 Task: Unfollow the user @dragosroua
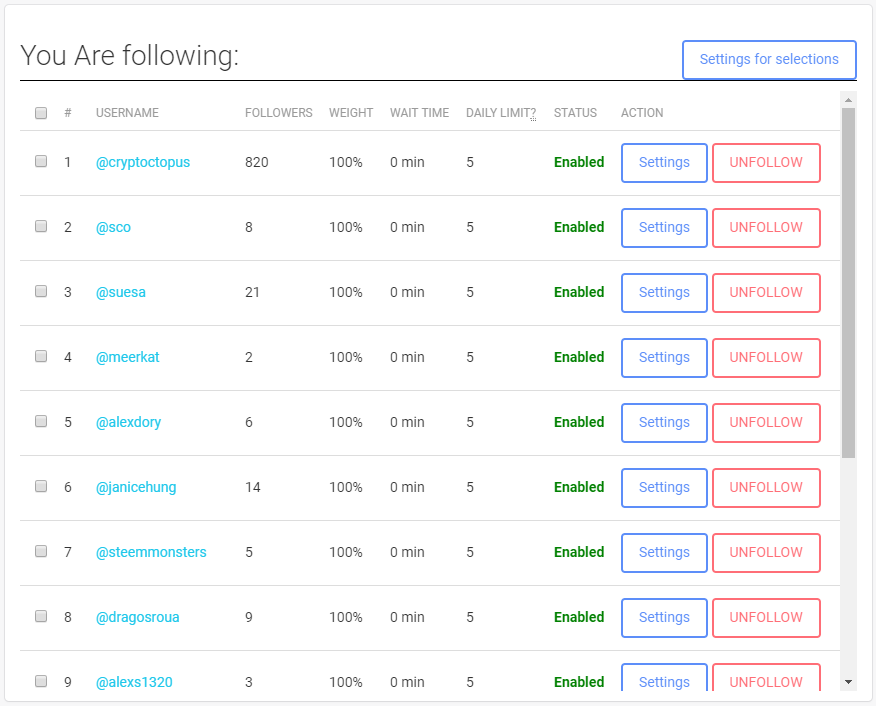point(766,617)
